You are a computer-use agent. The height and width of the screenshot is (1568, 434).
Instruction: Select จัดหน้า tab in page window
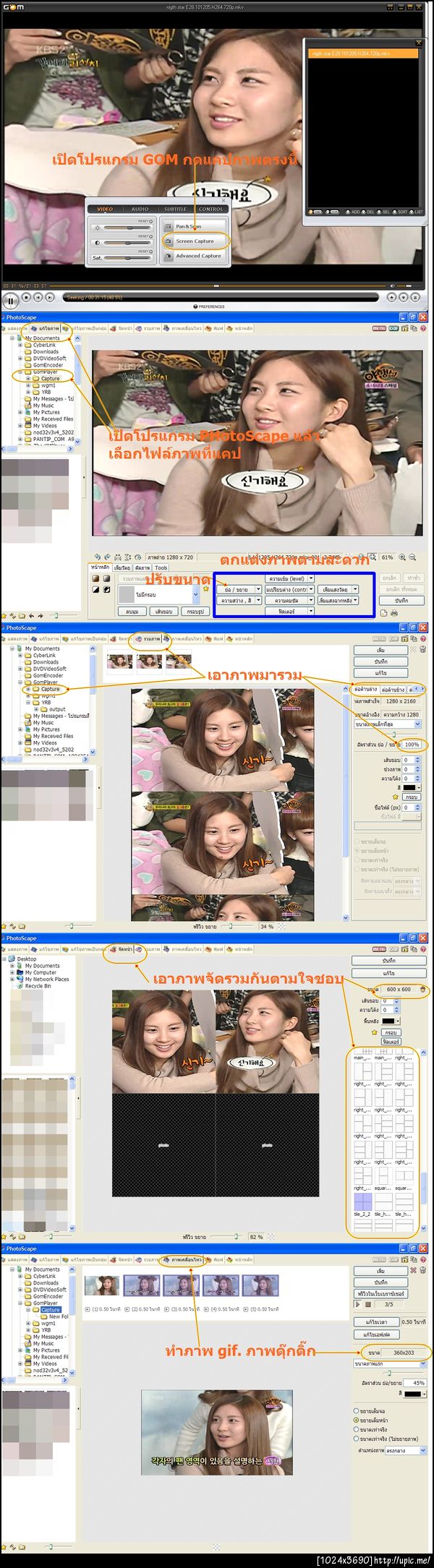tap(122, 949)
